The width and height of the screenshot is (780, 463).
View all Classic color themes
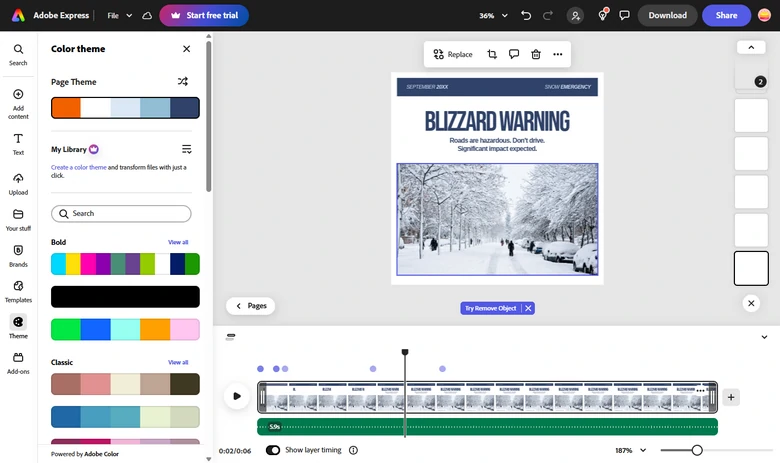(x=178, y=362)
